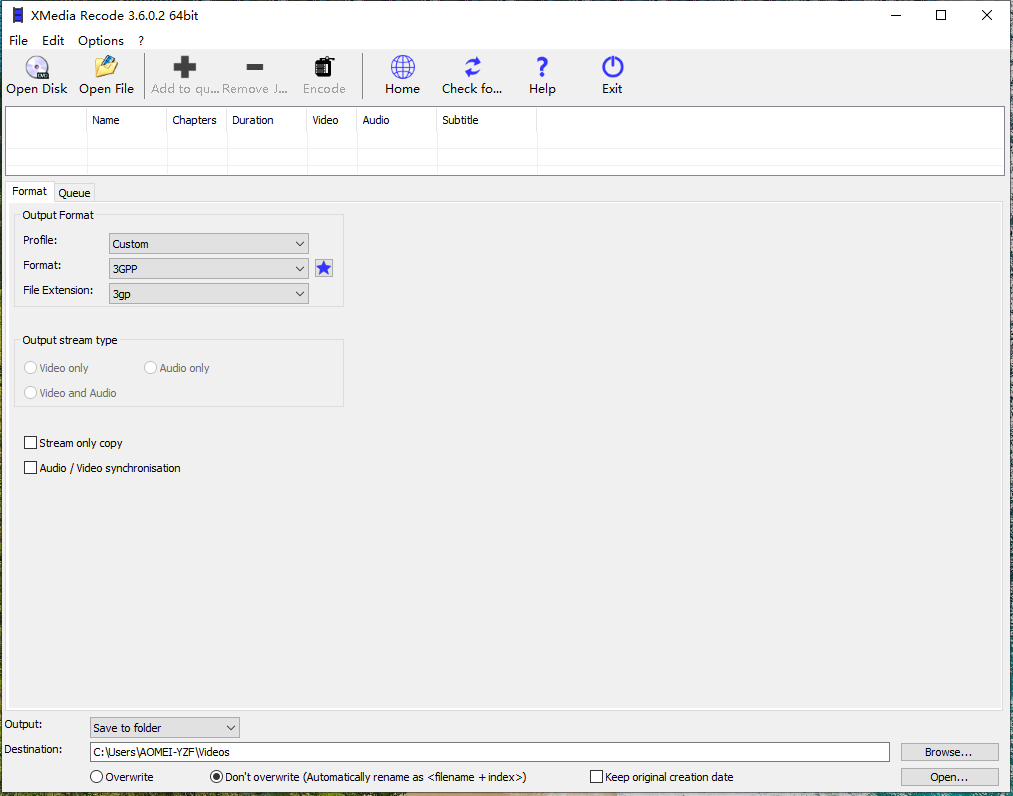Click the Video column header

pos(331,120)
